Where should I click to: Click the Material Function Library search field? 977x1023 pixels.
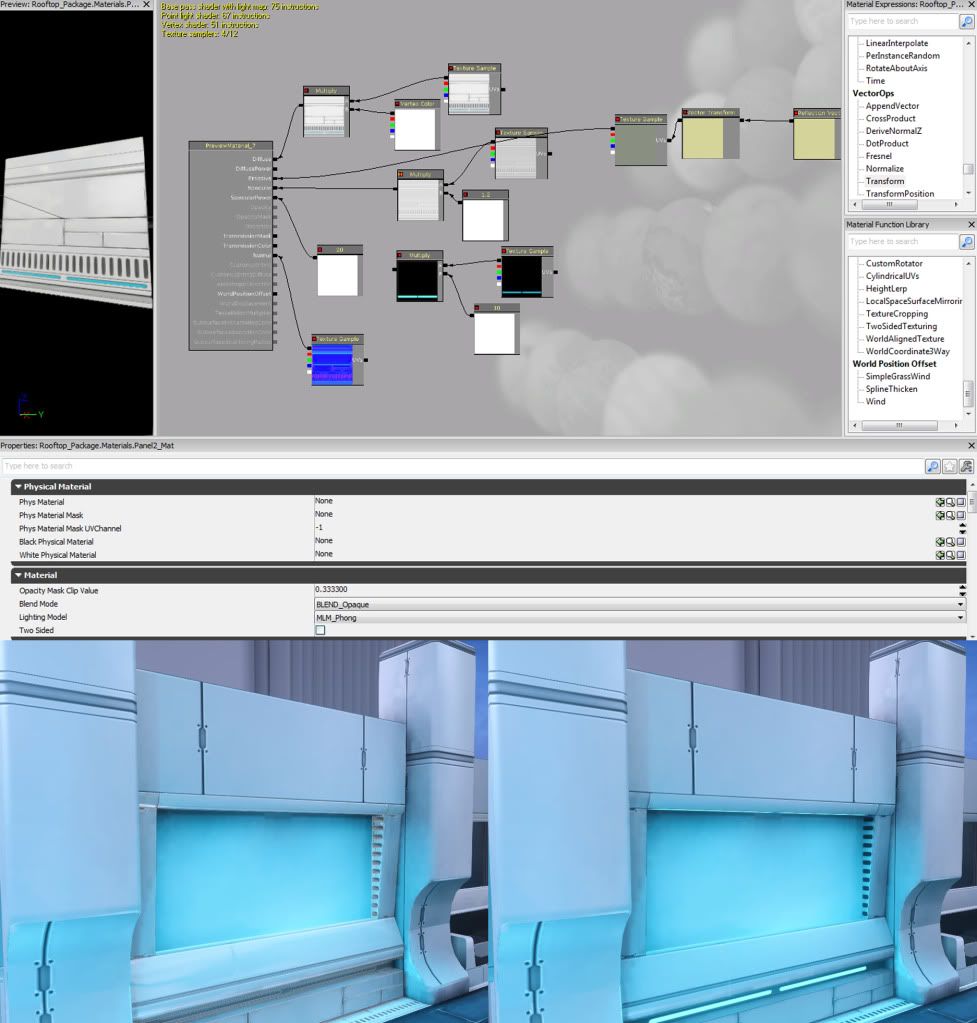click(x=903, y=242)
